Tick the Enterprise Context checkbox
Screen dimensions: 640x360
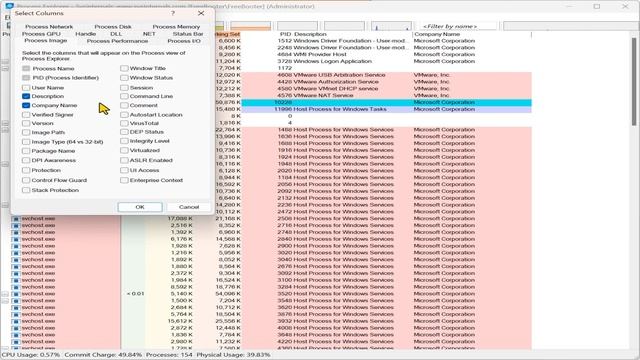click(124, 180)
